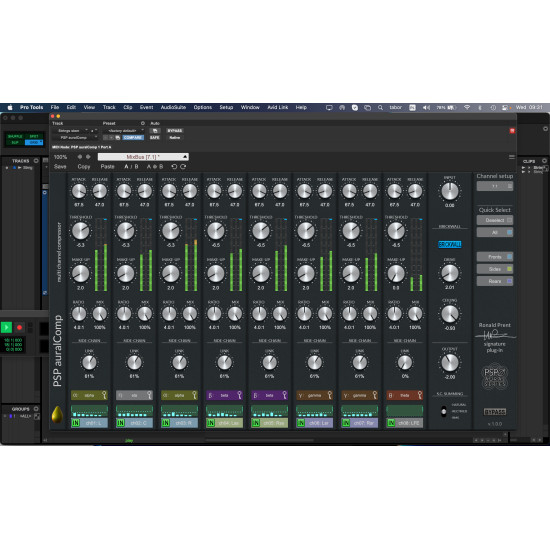The height and width of the screenshot is (550, 550).
Task: Toggle the IN button for ch04: Lss
Action: [x=210, y=423]
